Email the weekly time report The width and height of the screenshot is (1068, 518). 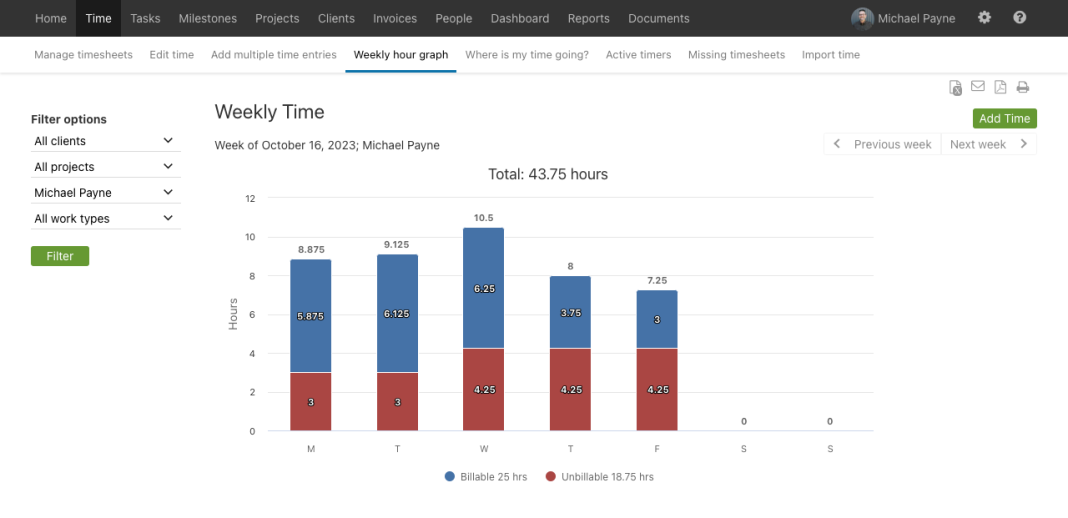click(x=978, y=87)
